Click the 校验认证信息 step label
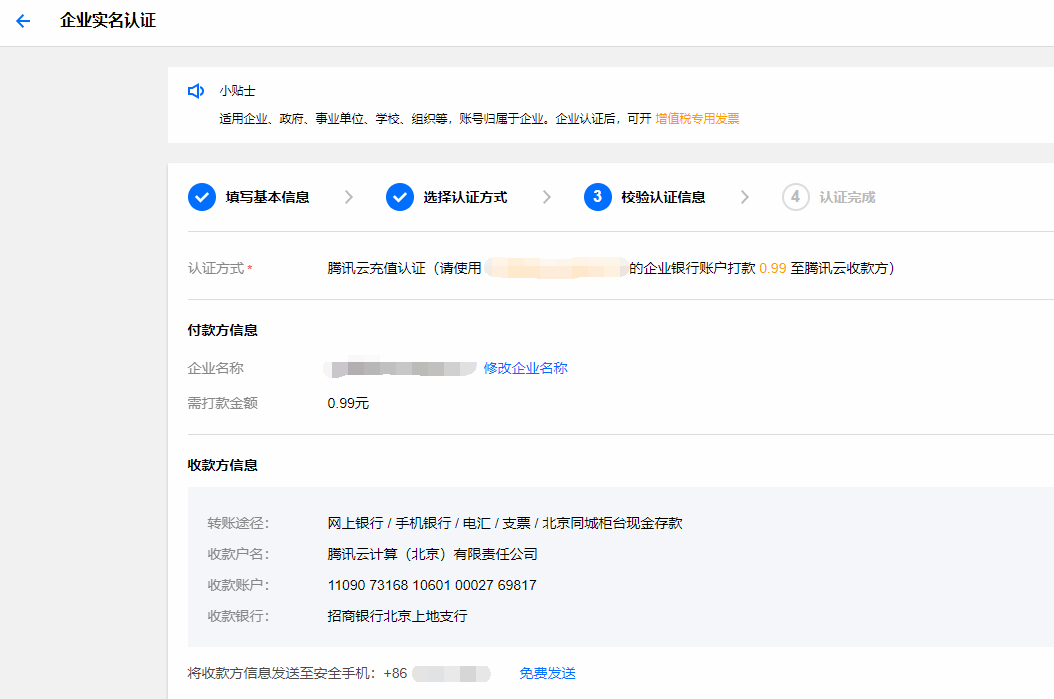This screenshot has height=699, width=1054. [663, 198]
